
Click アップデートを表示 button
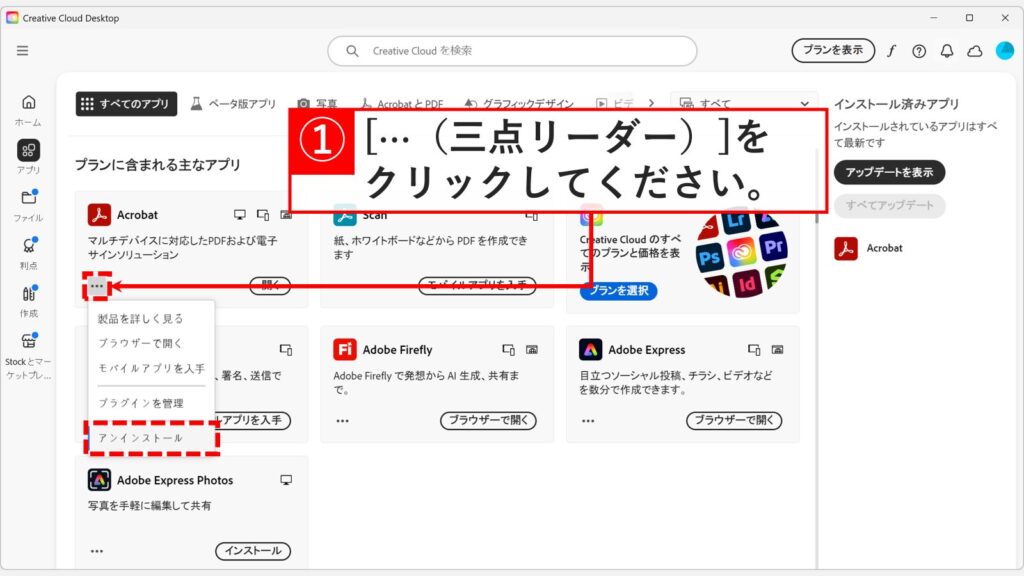point(889,172)
